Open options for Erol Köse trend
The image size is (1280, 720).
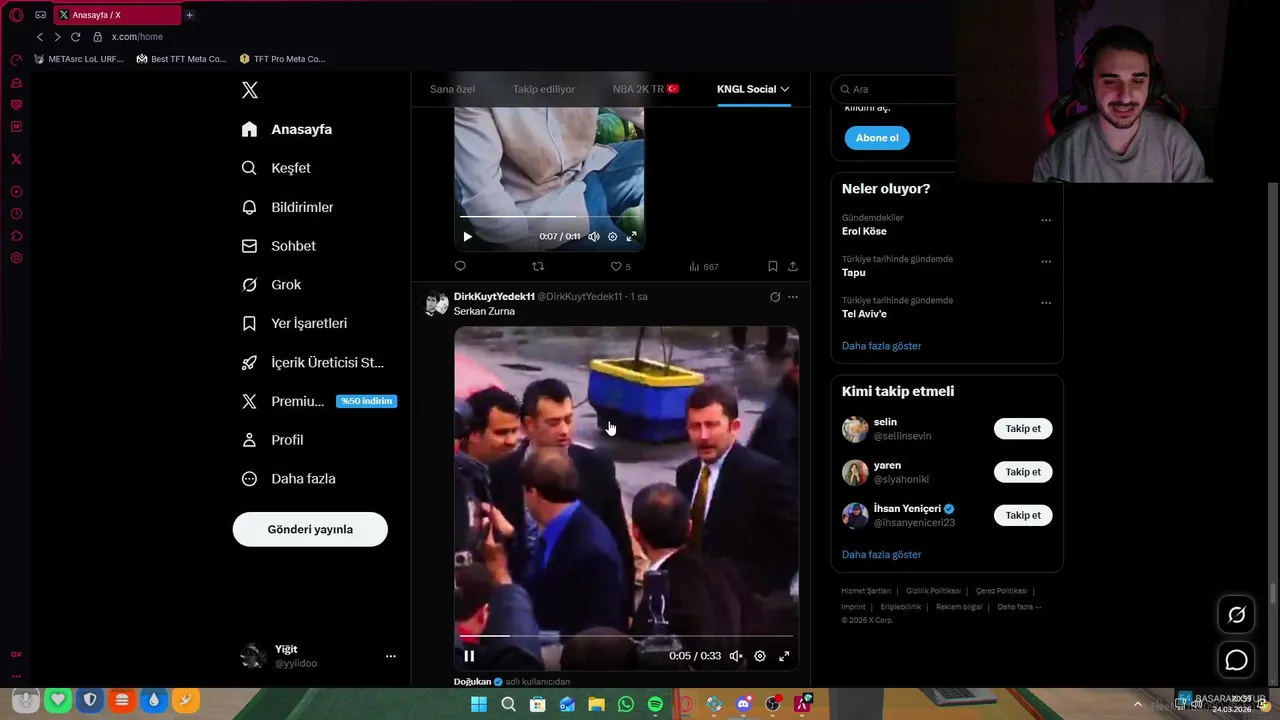(1046, 220)
